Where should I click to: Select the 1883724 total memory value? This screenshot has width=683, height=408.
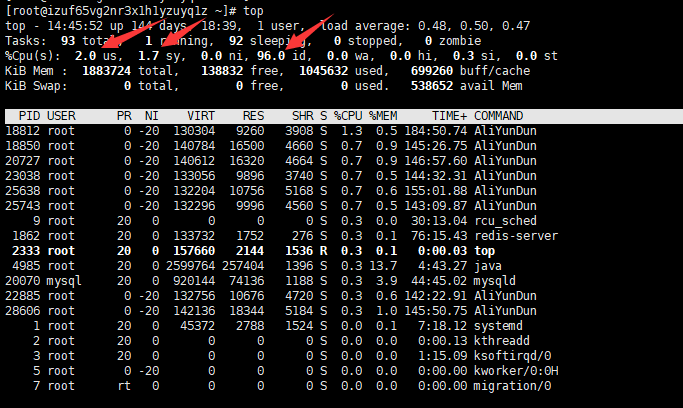[106, 71]
